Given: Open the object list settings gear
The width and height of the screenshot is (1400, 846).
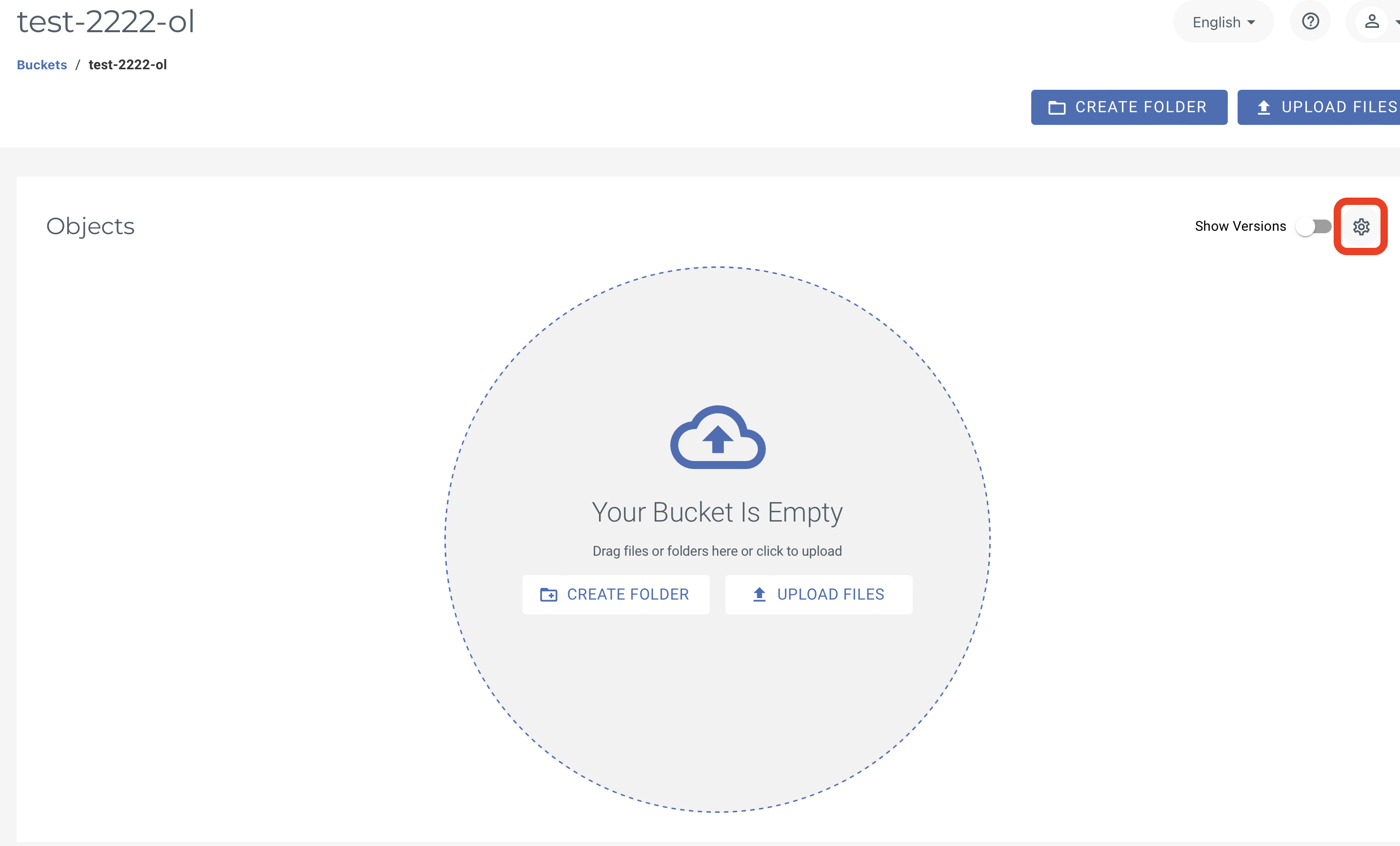Looking at the screenshot, I should (1361, 227).
